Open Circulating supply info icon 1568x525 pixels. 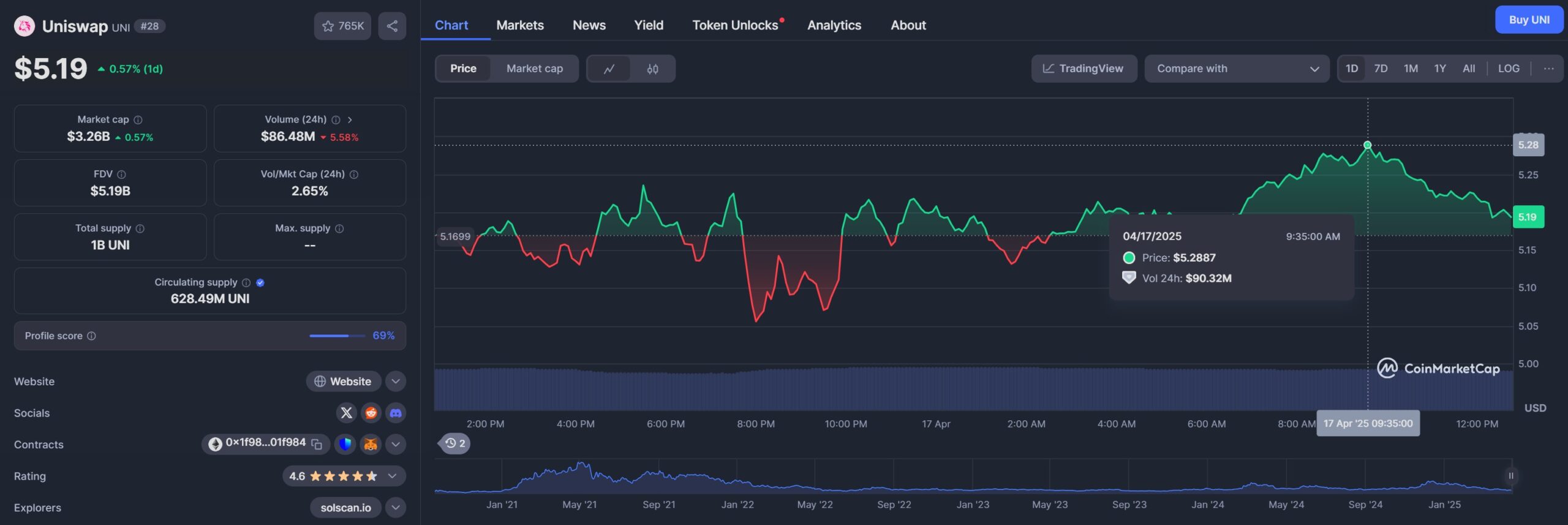pos(246,282)
